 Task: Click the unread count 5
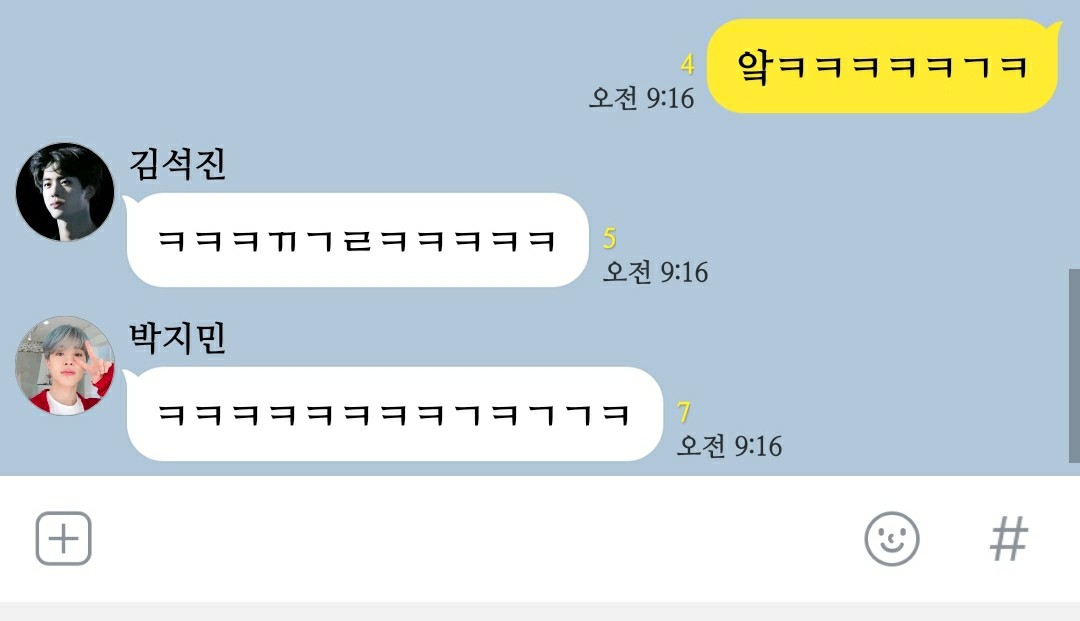pos(609,238)
